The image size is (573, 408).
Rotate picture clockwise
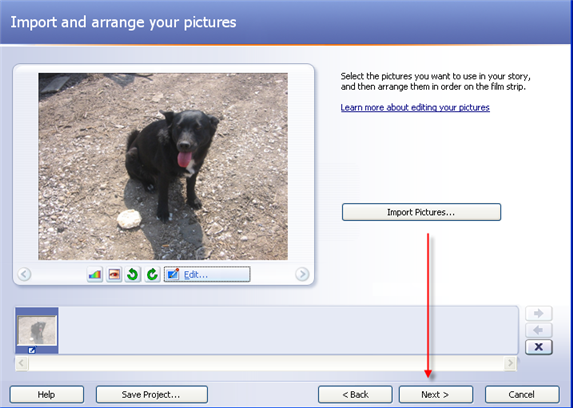[x=152, y=274]
